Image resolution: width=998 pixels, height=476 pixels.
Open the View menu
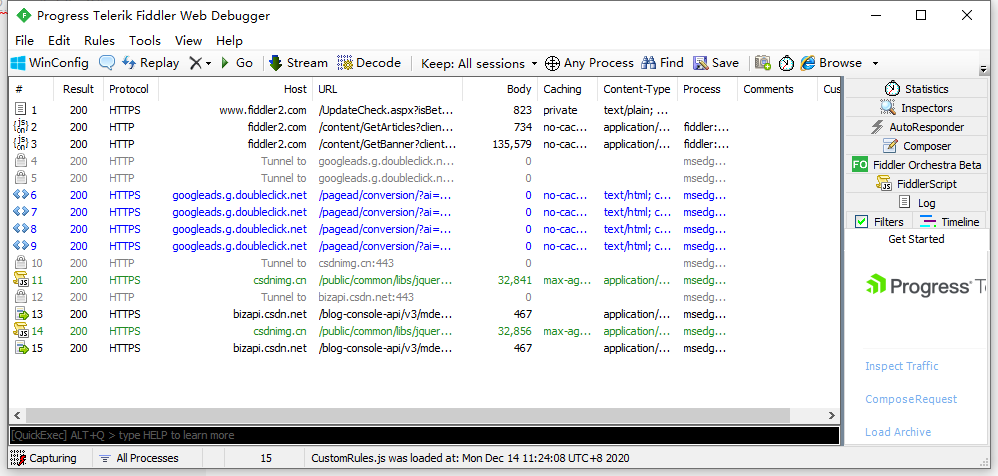click(188, 41)
